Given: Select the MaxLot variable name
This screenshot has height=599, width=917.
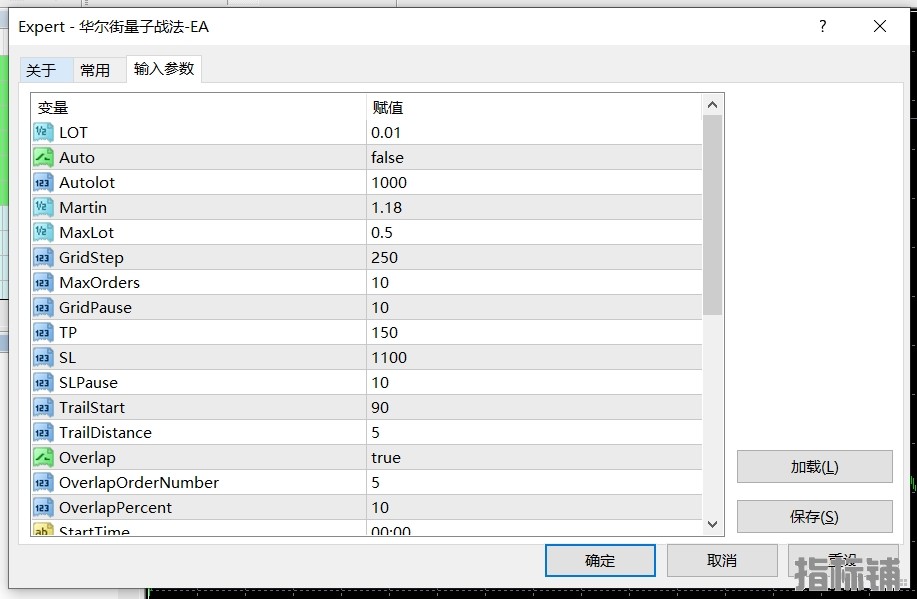Looking at the screenshot, I should (x=87, y=233).
